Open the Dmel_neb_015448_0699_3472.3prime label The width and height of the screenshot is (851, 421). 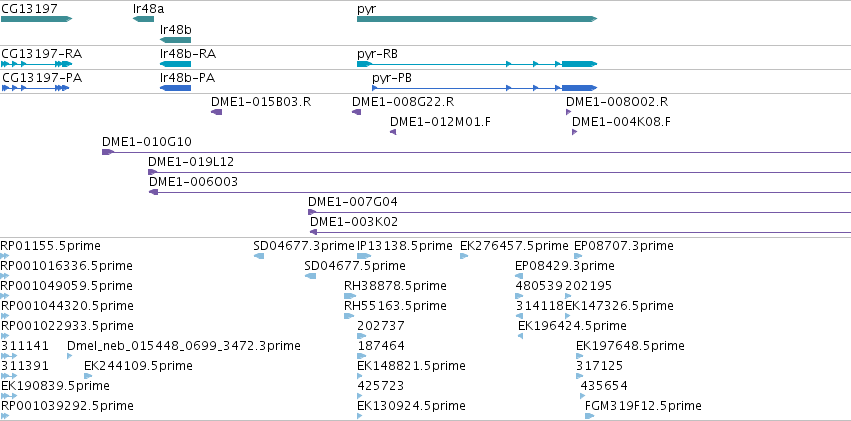click(x=184, y=346)
